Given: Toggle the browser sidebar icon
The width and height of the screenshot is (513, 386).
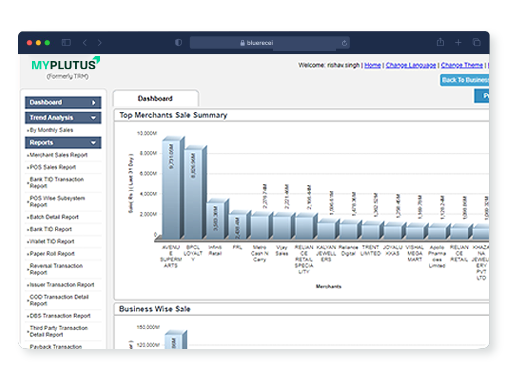Looking at the screenshot, I should [x=66, y=43].
